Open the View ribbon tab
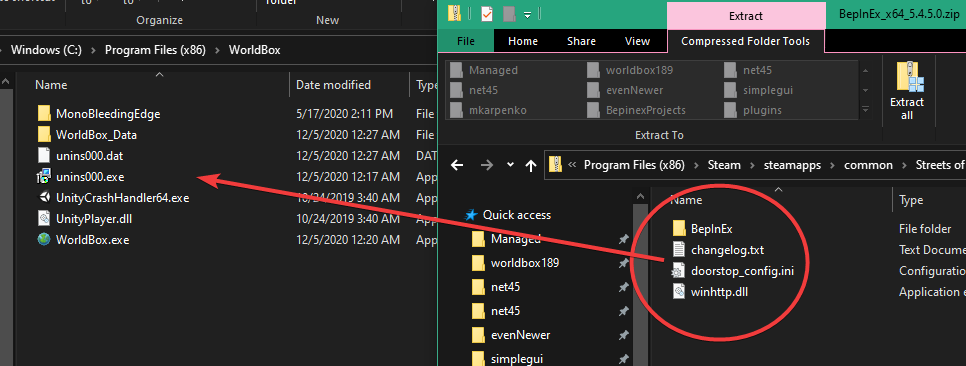966x366 pixels. point(637,41)
